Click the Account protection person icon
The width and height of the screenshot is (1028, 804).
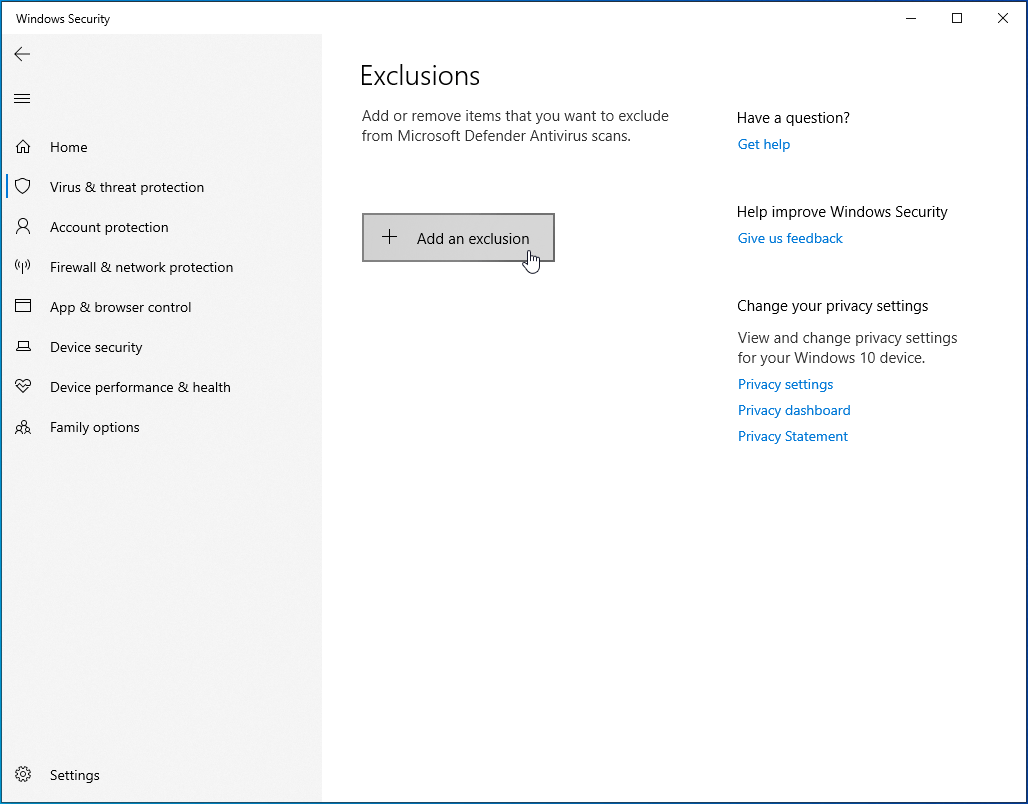click(x=23, y=226)
